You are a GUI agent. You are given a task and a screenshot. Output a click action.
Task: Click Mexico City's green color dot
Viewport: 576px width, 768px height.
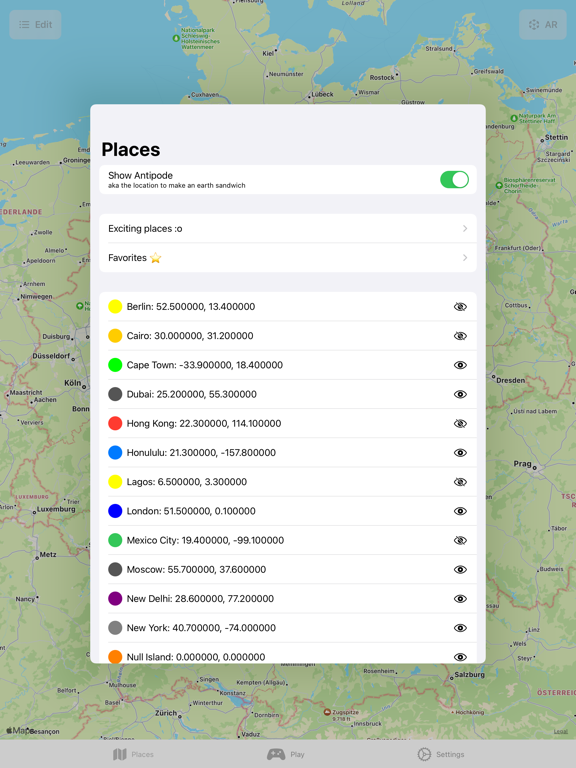[x=115, y=540]
